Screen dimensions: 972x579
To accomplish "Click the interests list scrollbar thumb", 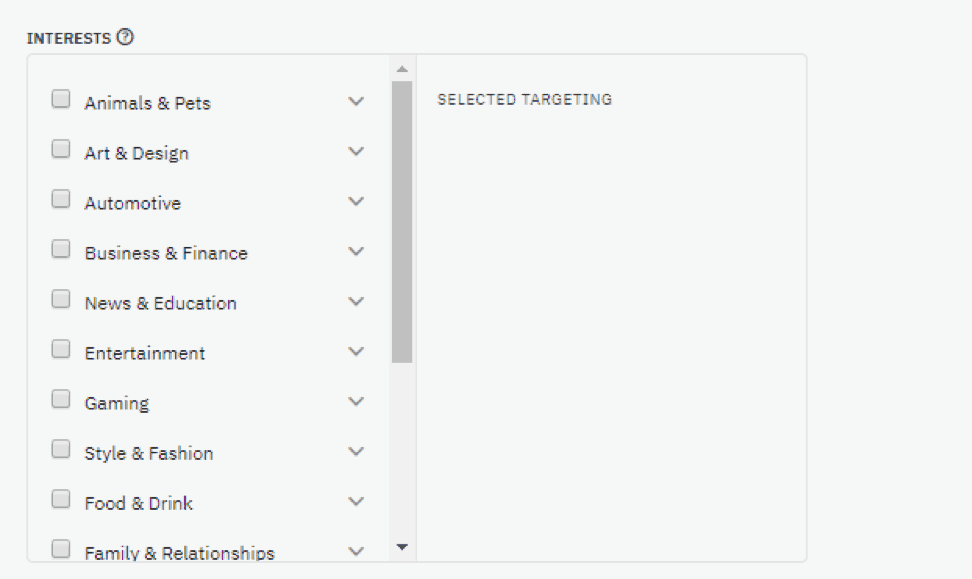I will click(x=402, y=222).
